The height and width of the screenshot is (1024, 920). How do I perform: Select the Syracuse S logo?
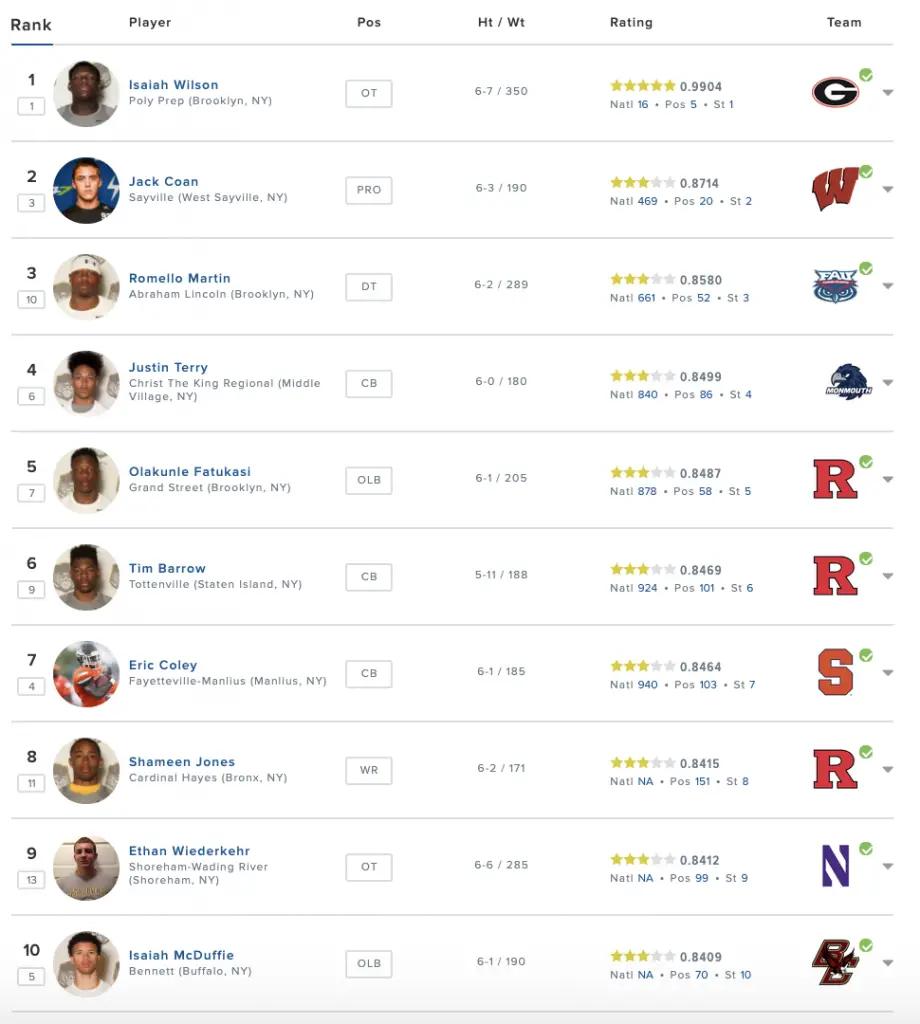coord(836,672)
